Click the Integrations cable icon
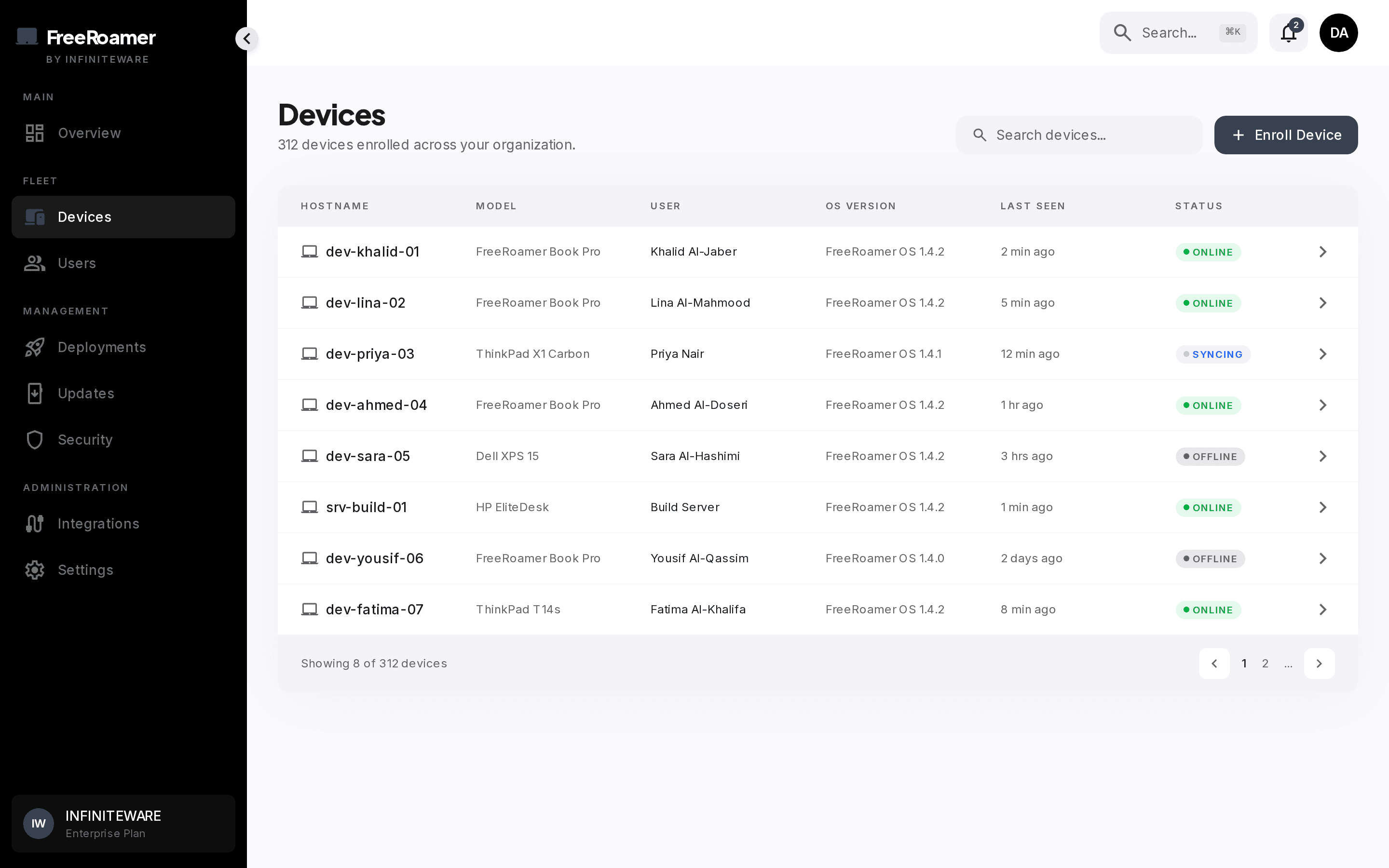This screenshot has width=1389, height=868. pyautogui.click(x=34, y=524)
